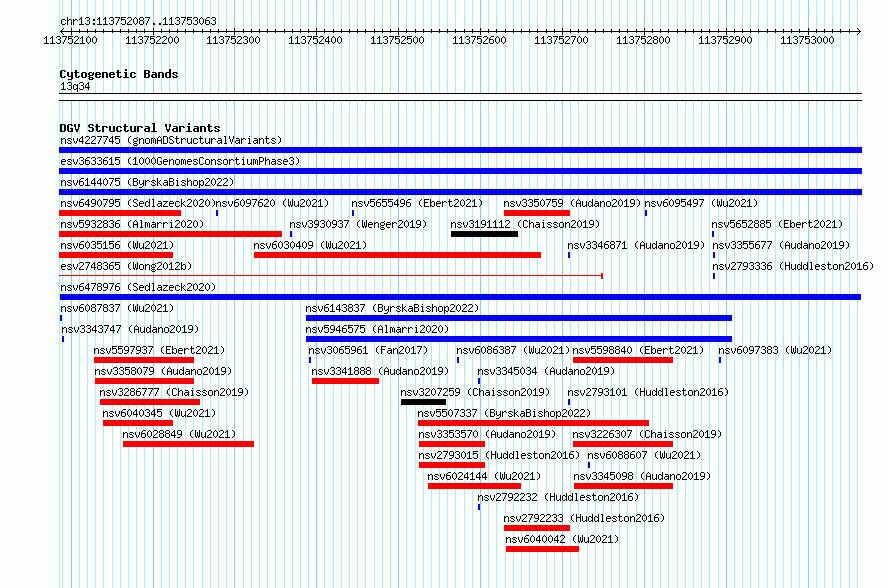This screenshot has width=890, height=588.
Task: Select variant nsv6088607 (Wu2021)
Action: (644, 455)
